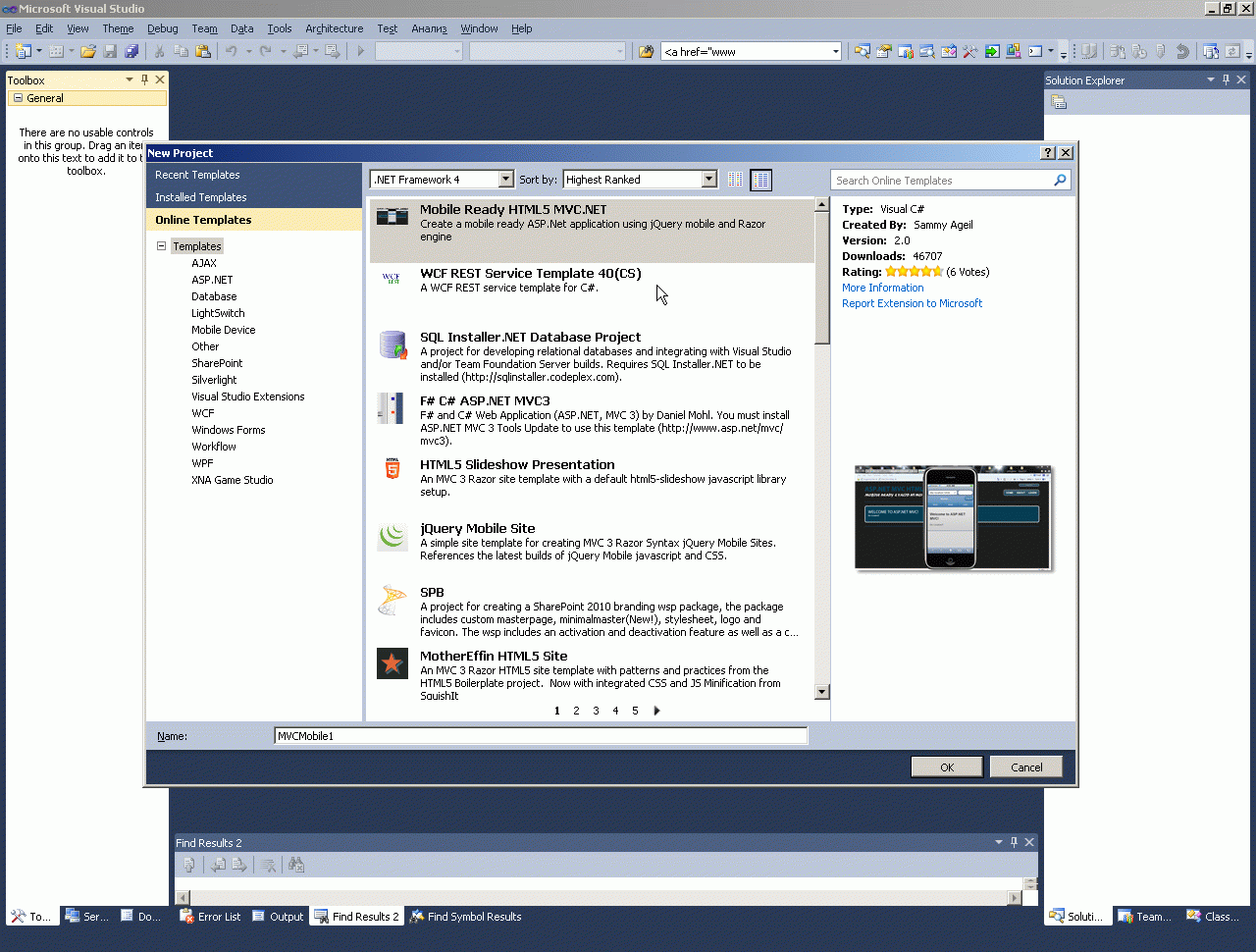Screen dimensions: 1256x952
Task: Click the Save floppy disk icon
Action: pyautogui.click(x=110, y=51)
